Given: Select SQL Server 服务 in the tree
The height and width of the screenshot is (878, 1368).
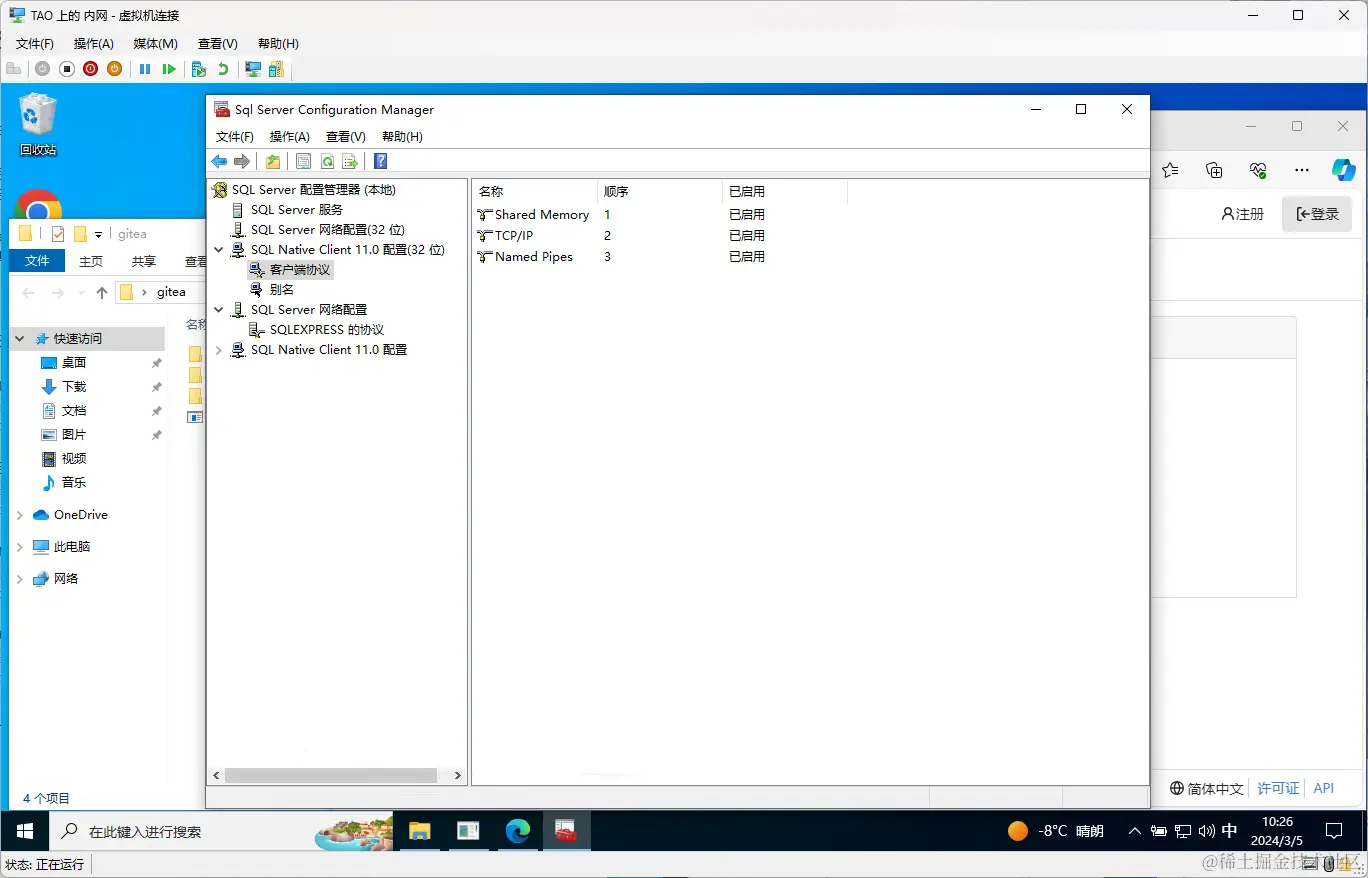Looking at the screenshot, I should (297, 210).
